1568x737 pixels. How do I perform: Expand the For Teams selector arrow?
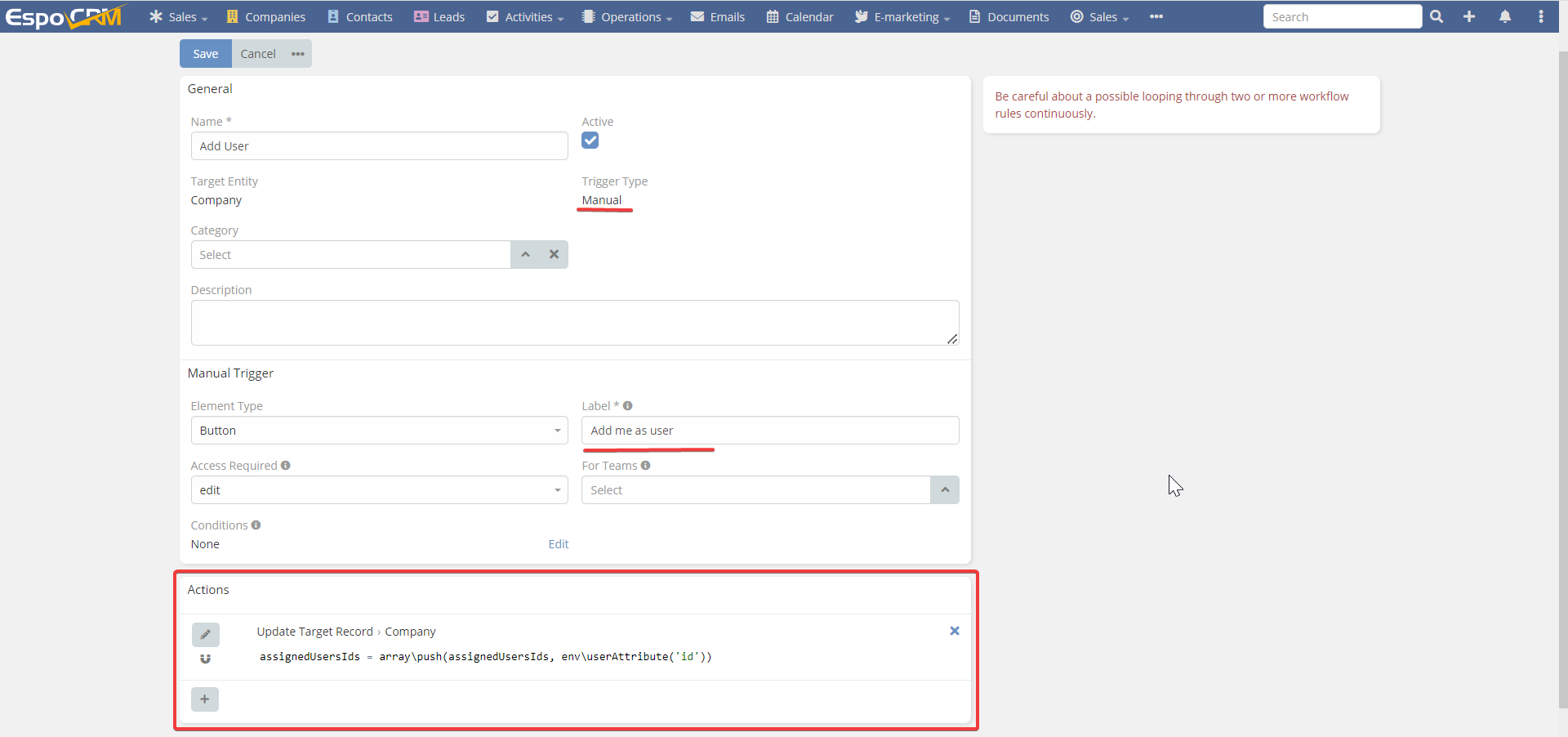944,490
